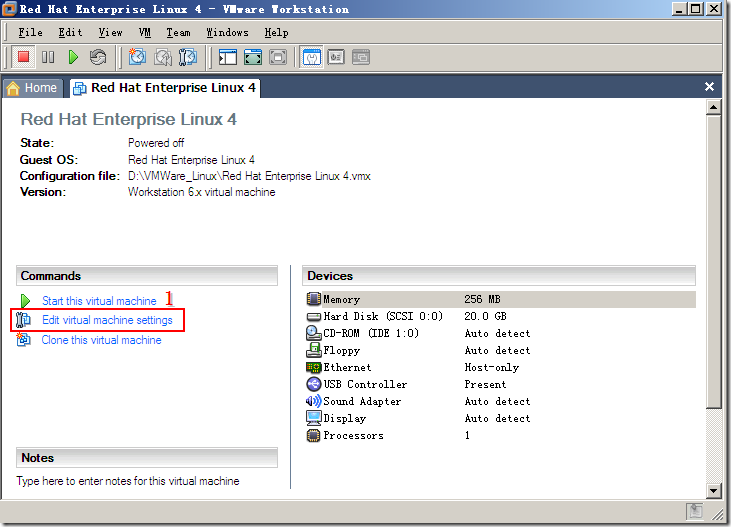Click the Home tab house icon

13,88
